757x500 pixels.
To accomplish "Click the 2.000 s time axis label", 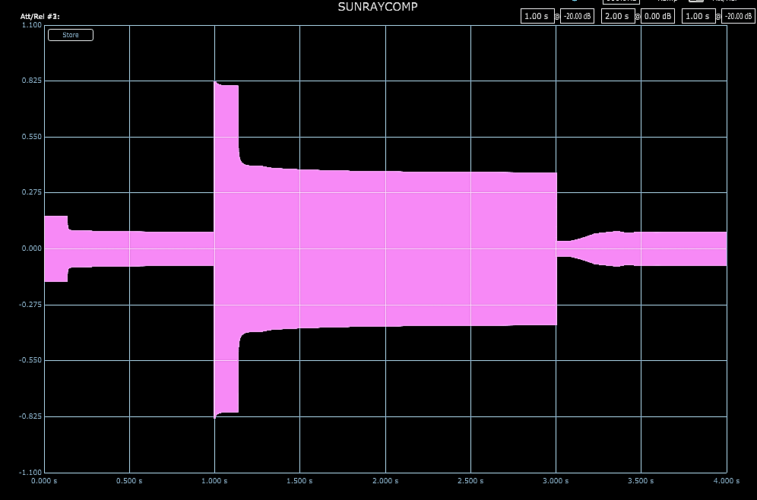I will click(385, 480).
